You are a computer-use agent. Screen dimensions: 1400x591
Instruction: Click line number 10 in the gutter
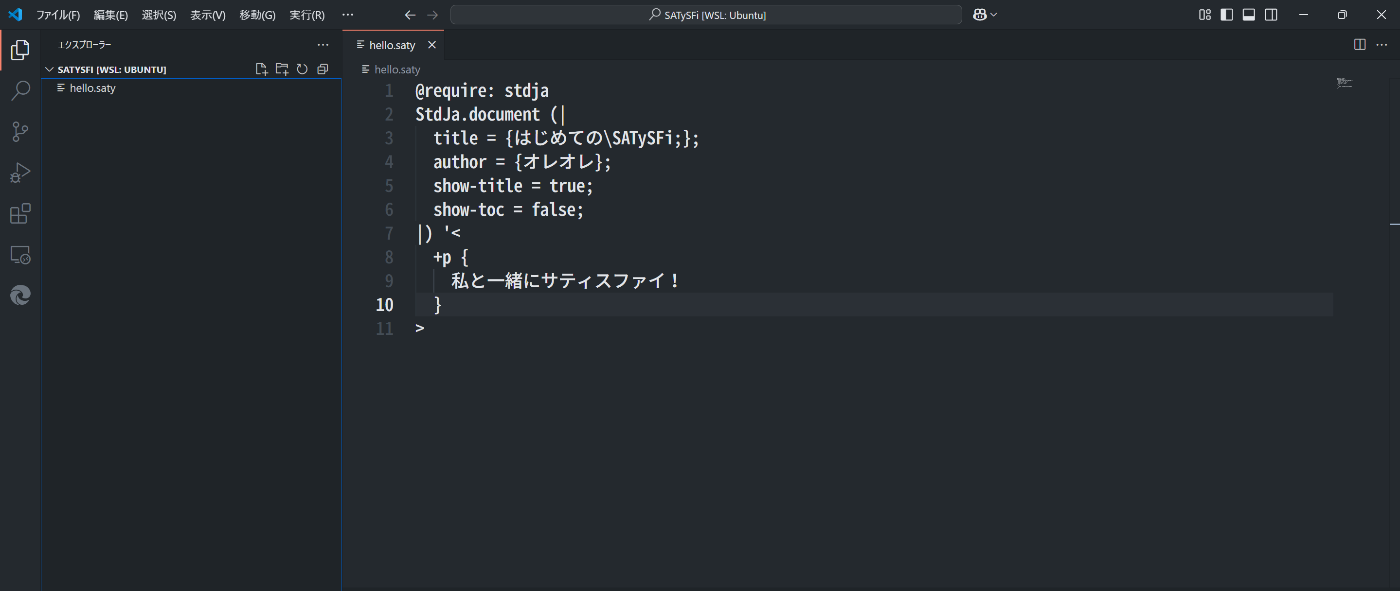click(384, 305)
